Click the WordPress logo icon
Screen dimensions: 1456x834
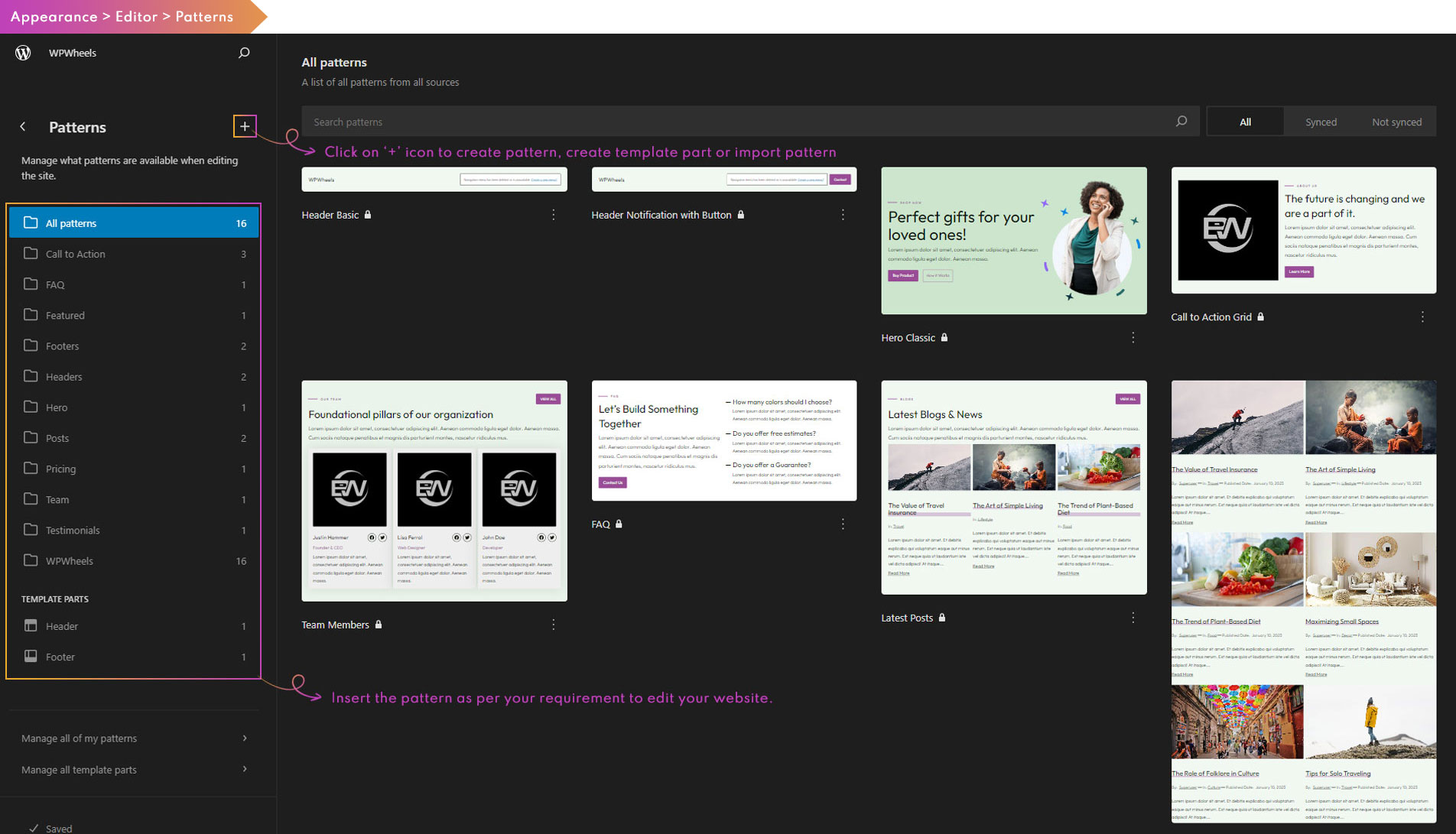tap(23, 53)
